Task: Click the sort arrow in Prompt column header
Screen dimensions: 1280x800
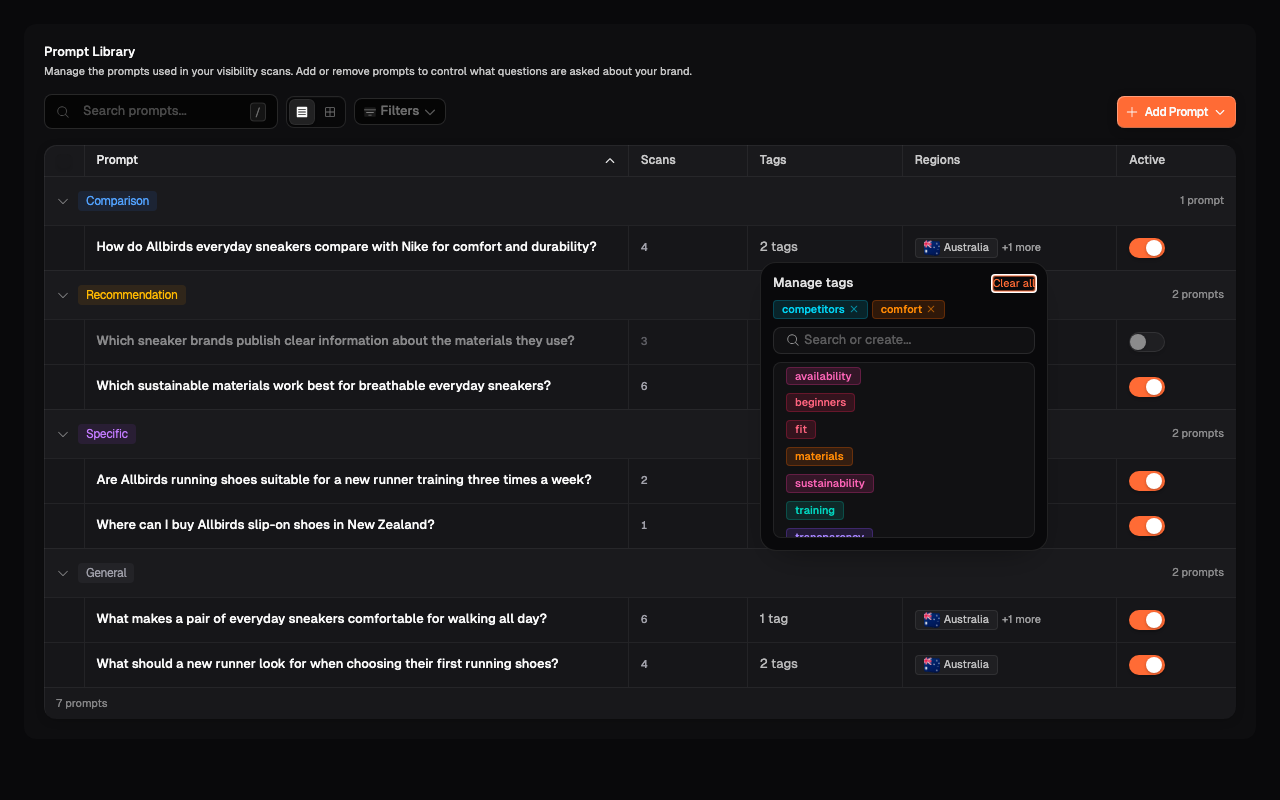Action: [610, 161]
